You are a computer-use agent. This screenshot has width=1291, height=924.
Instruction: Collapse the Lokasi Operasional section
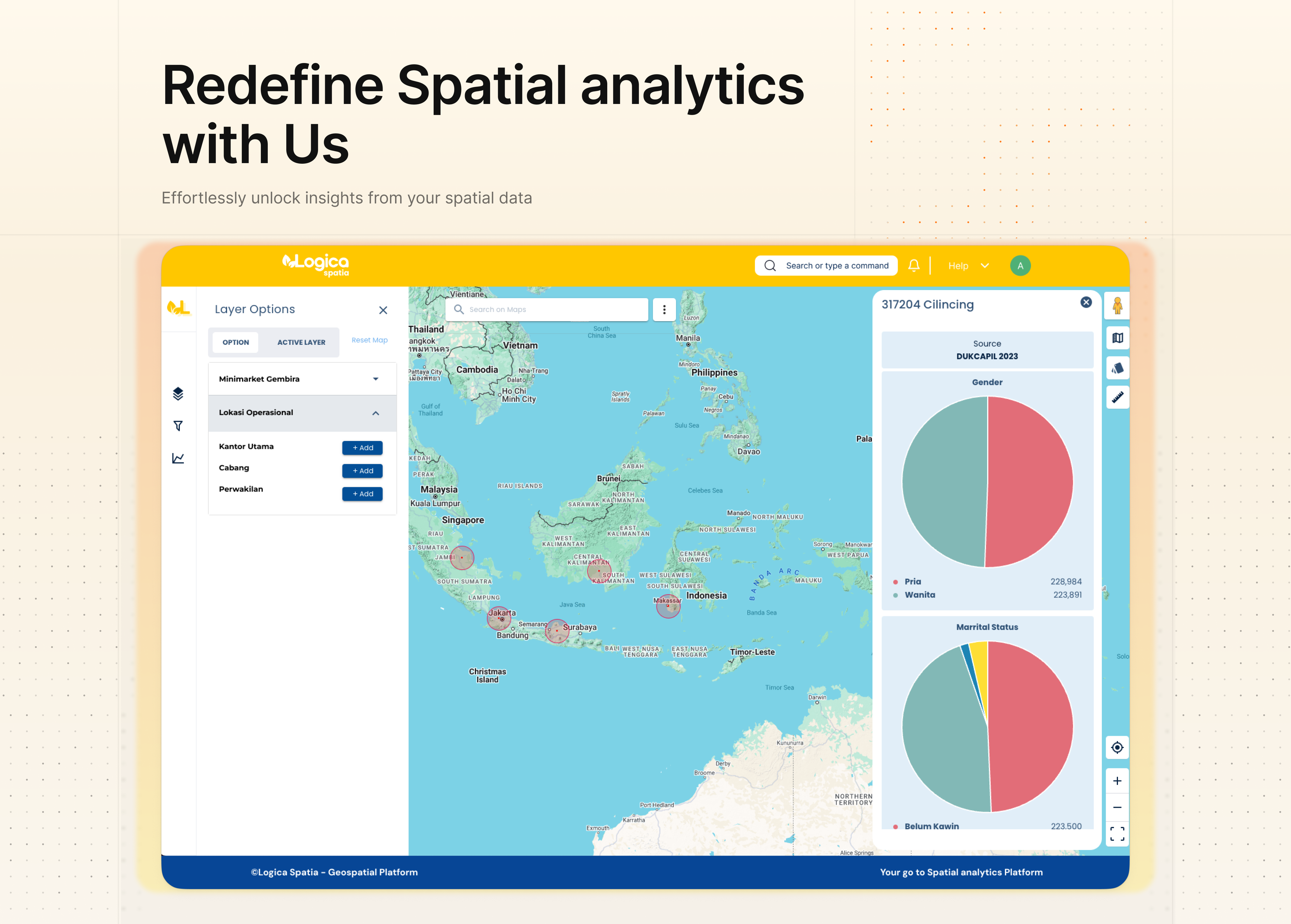click(x=375, y=413)
